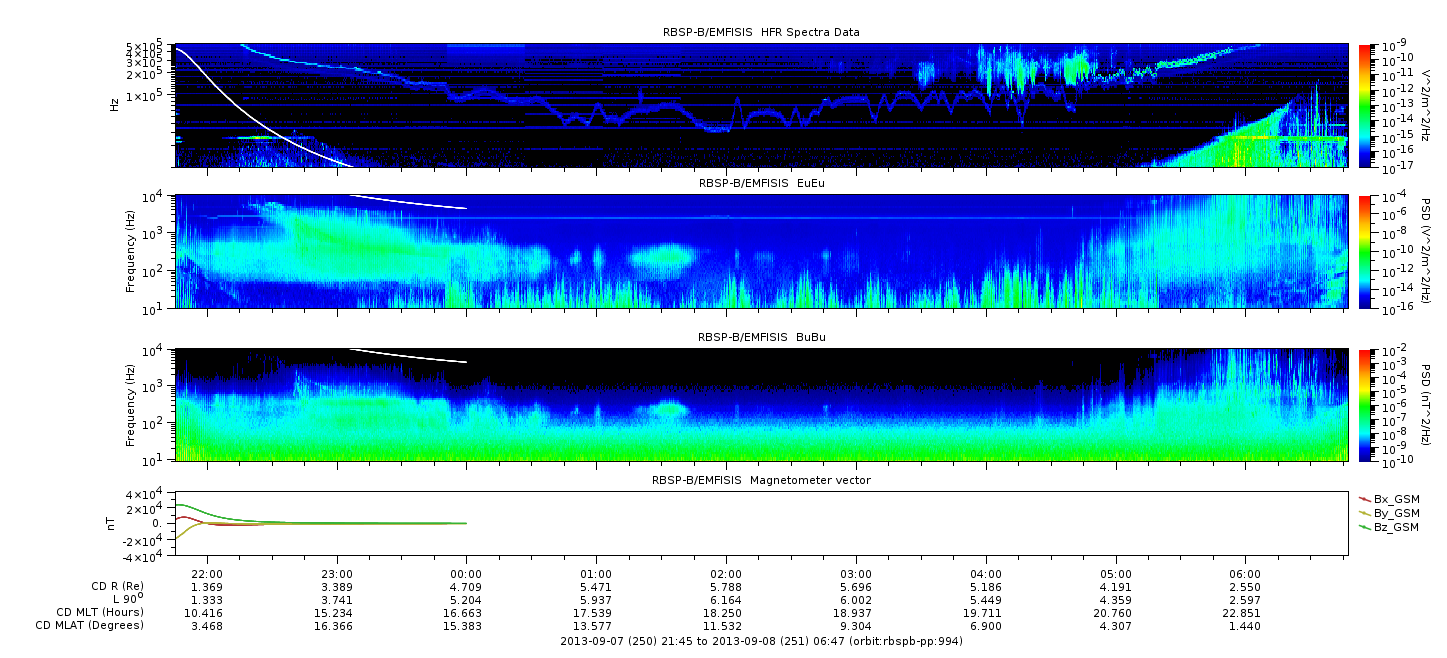
Task: Click the CD R (Re) row label
Action: (110, 587)
